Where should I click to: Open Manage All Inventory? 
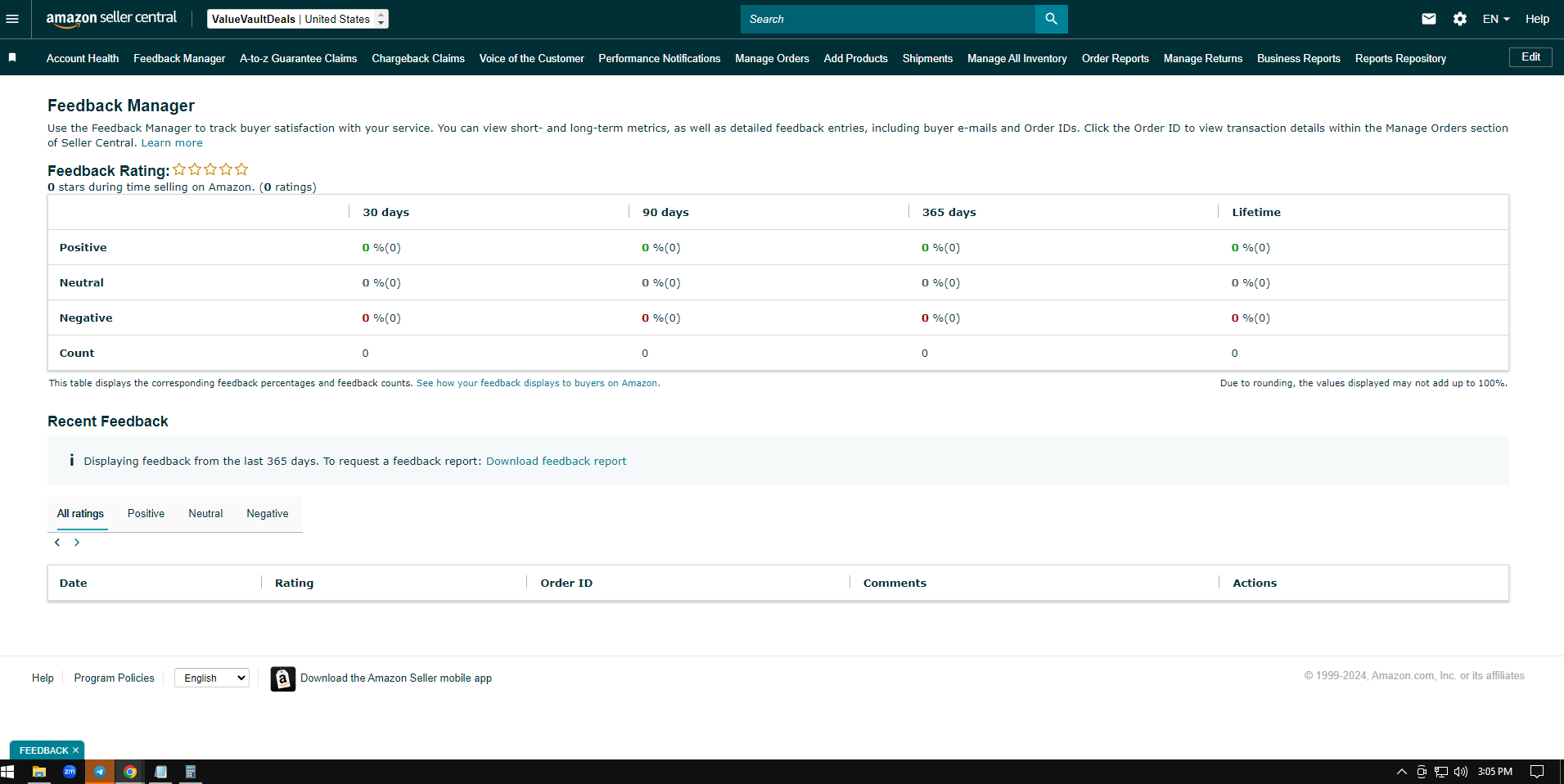click(1017, 58)
